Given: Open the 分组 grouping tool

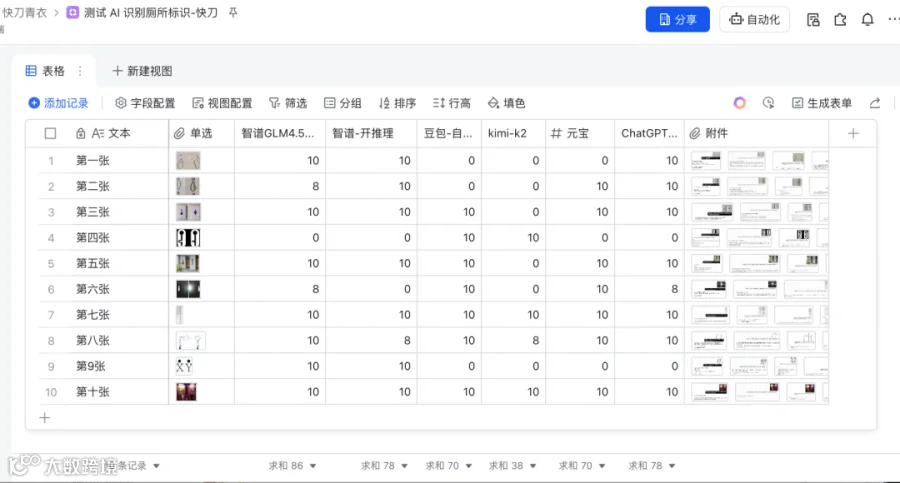Looking at the screenshot, I should (x=343, y=103).
